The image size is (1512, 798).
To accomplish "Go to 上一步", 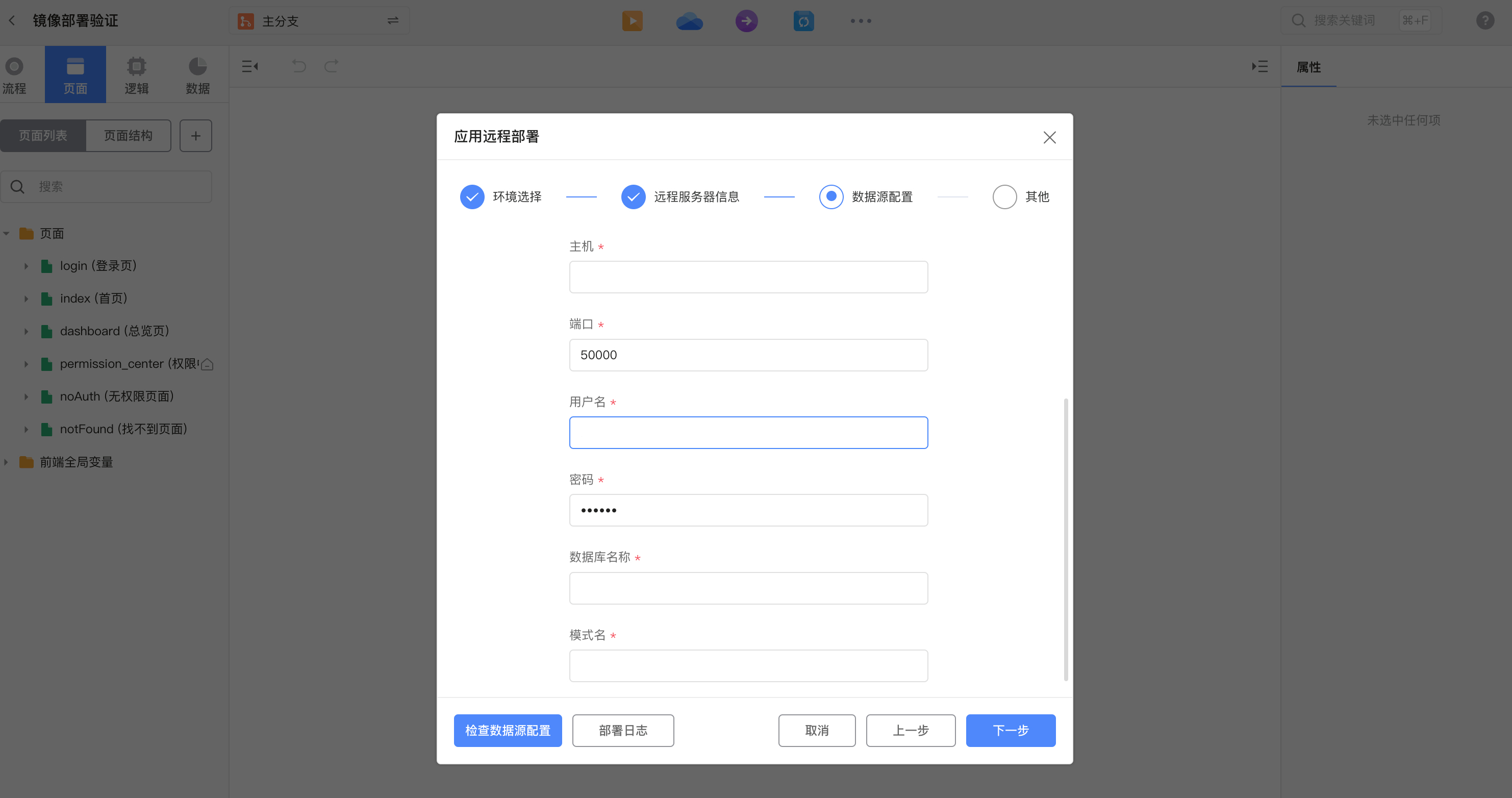I will click(911, 731).
